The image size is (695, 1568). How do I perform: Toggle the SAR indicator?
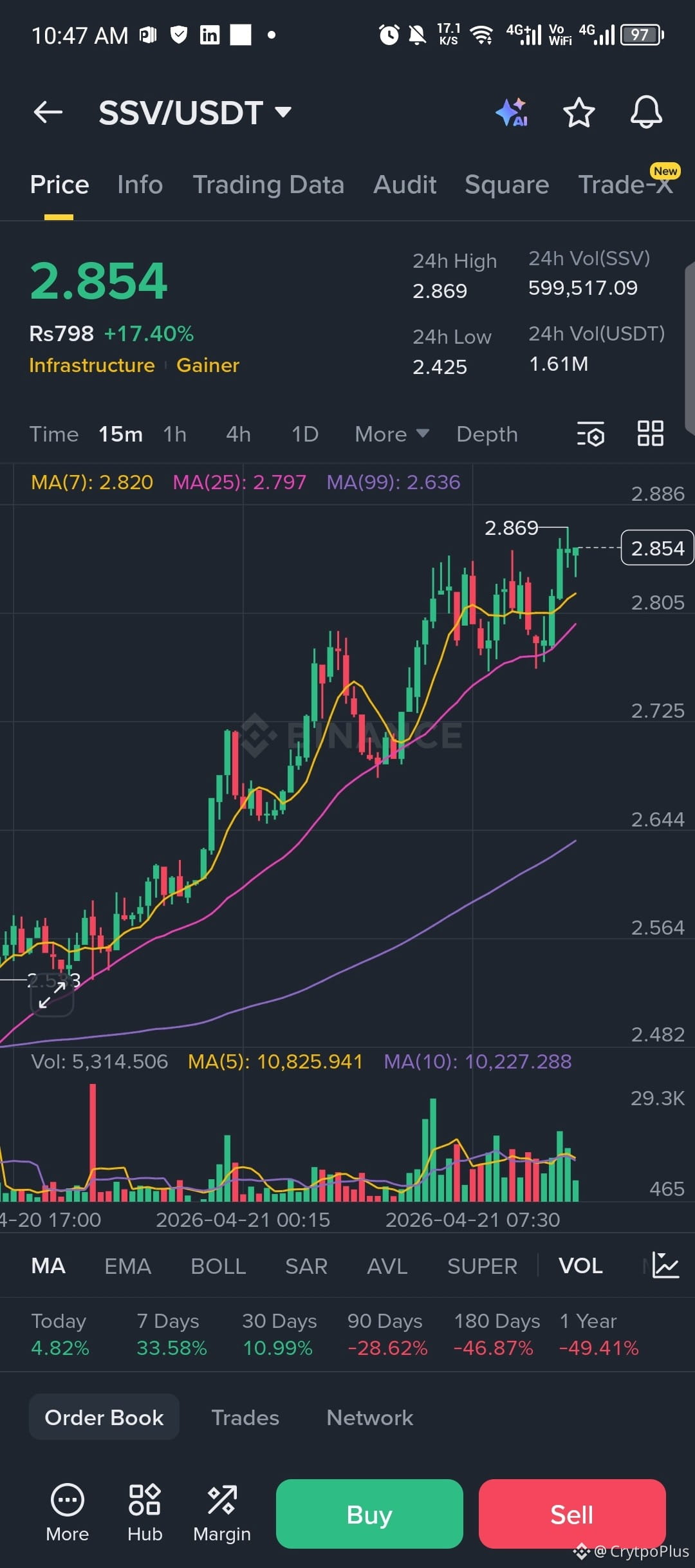306,1265
